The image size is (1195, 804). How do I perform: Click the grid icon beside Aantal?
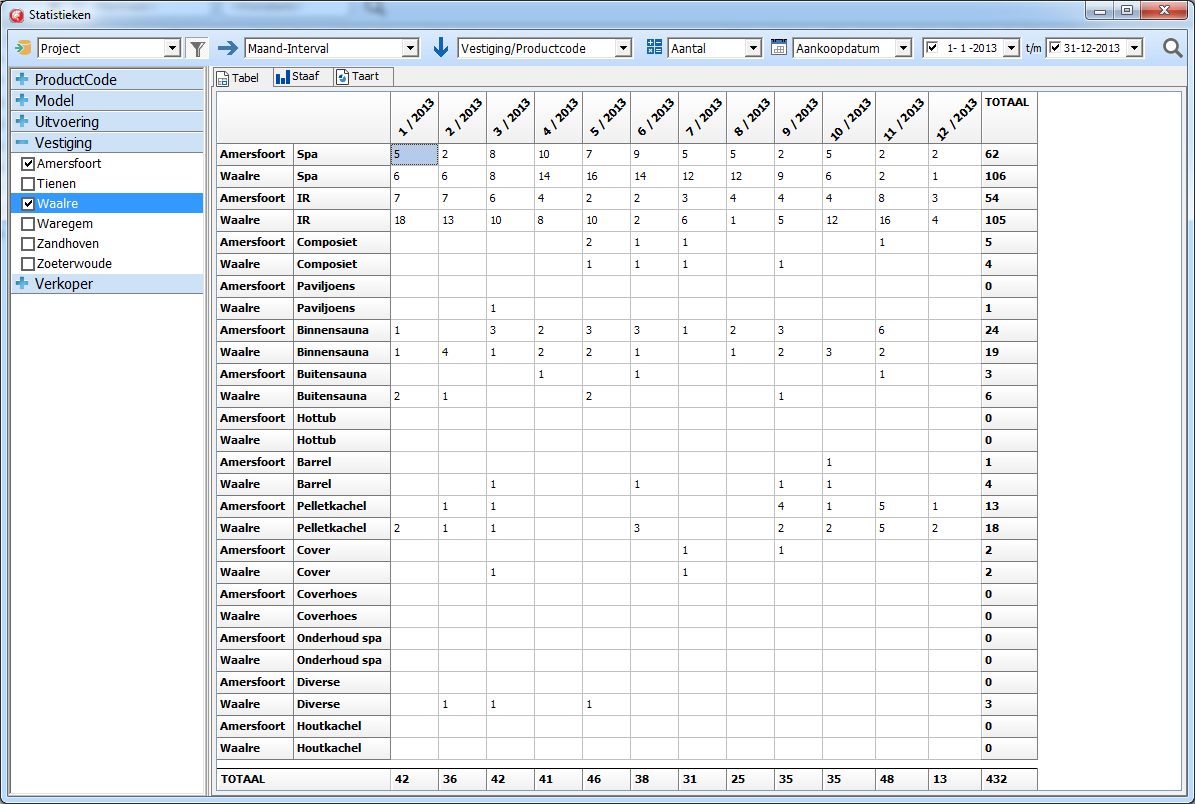[655, 48]
